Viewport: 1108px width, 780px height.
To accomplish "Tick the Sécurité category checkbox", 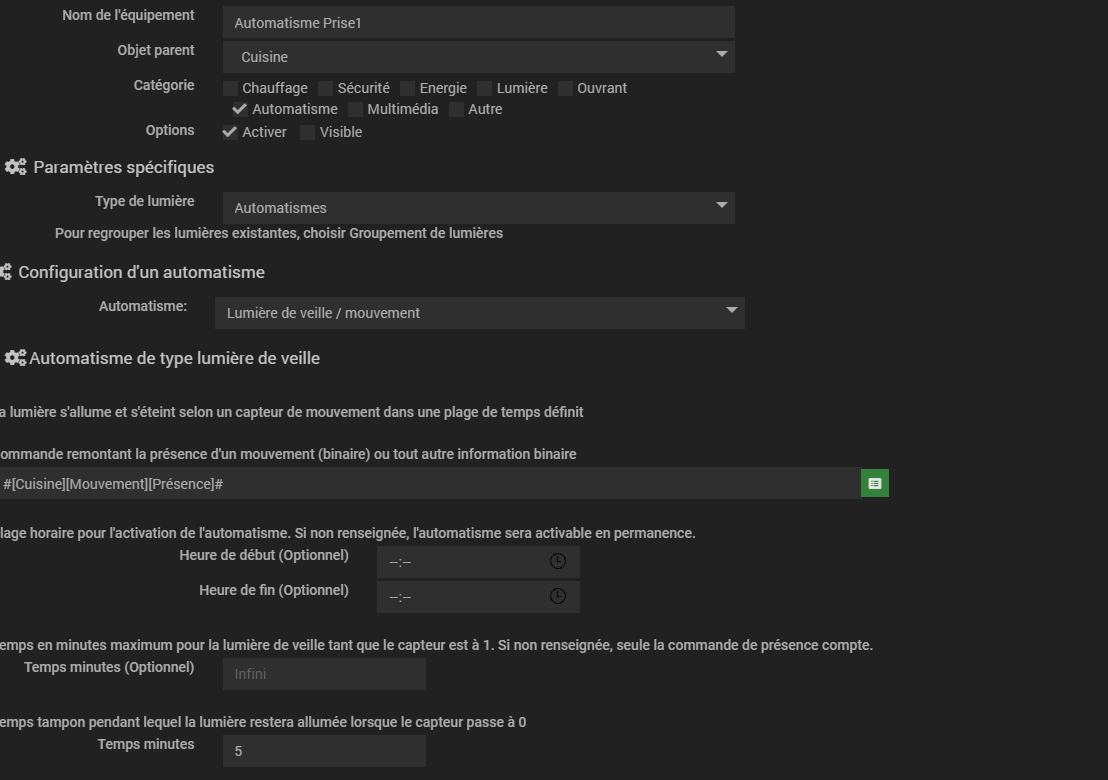I will coord(326,88).
